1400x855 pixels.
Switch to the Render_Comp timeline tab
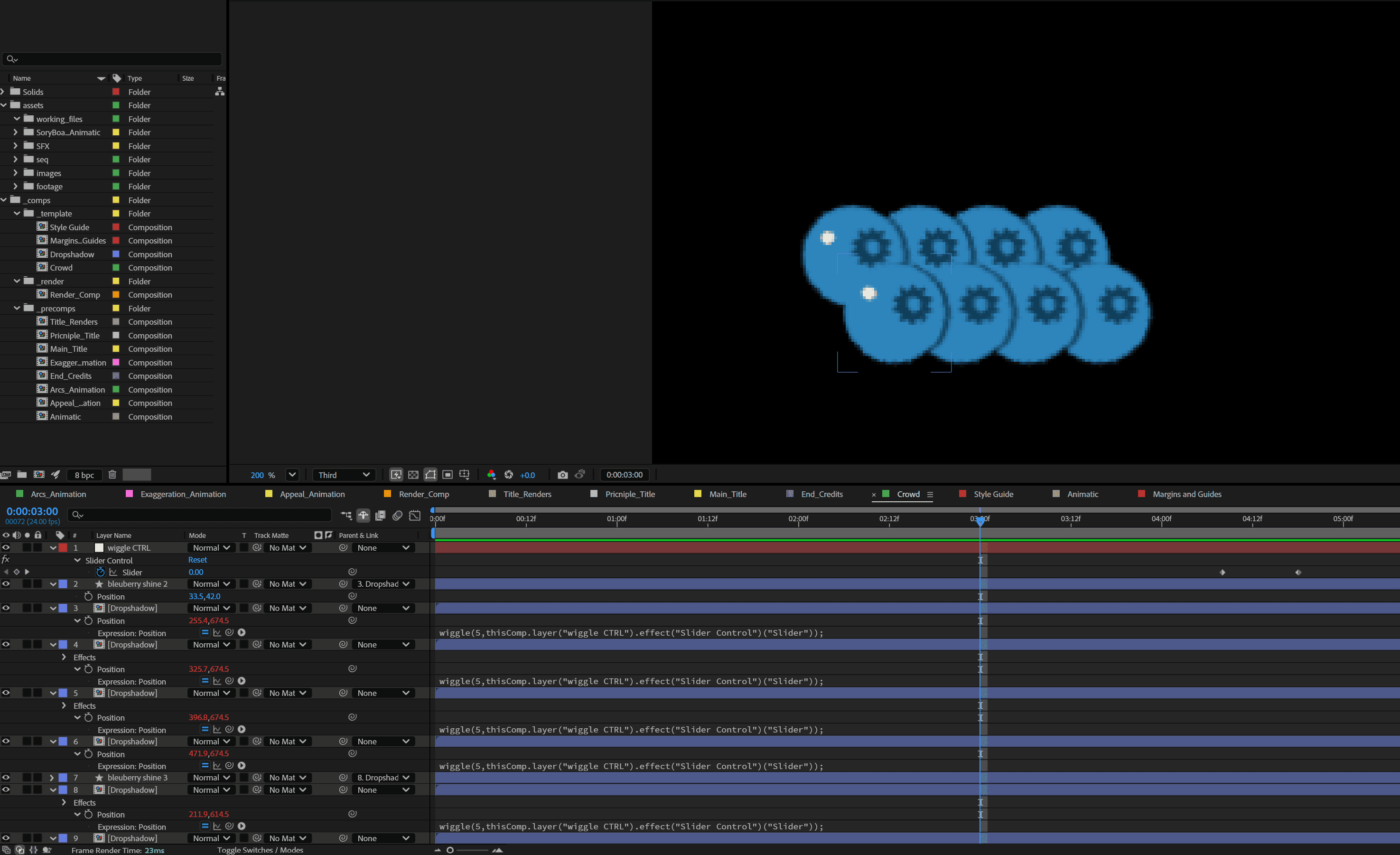click(x=423, y=494)
